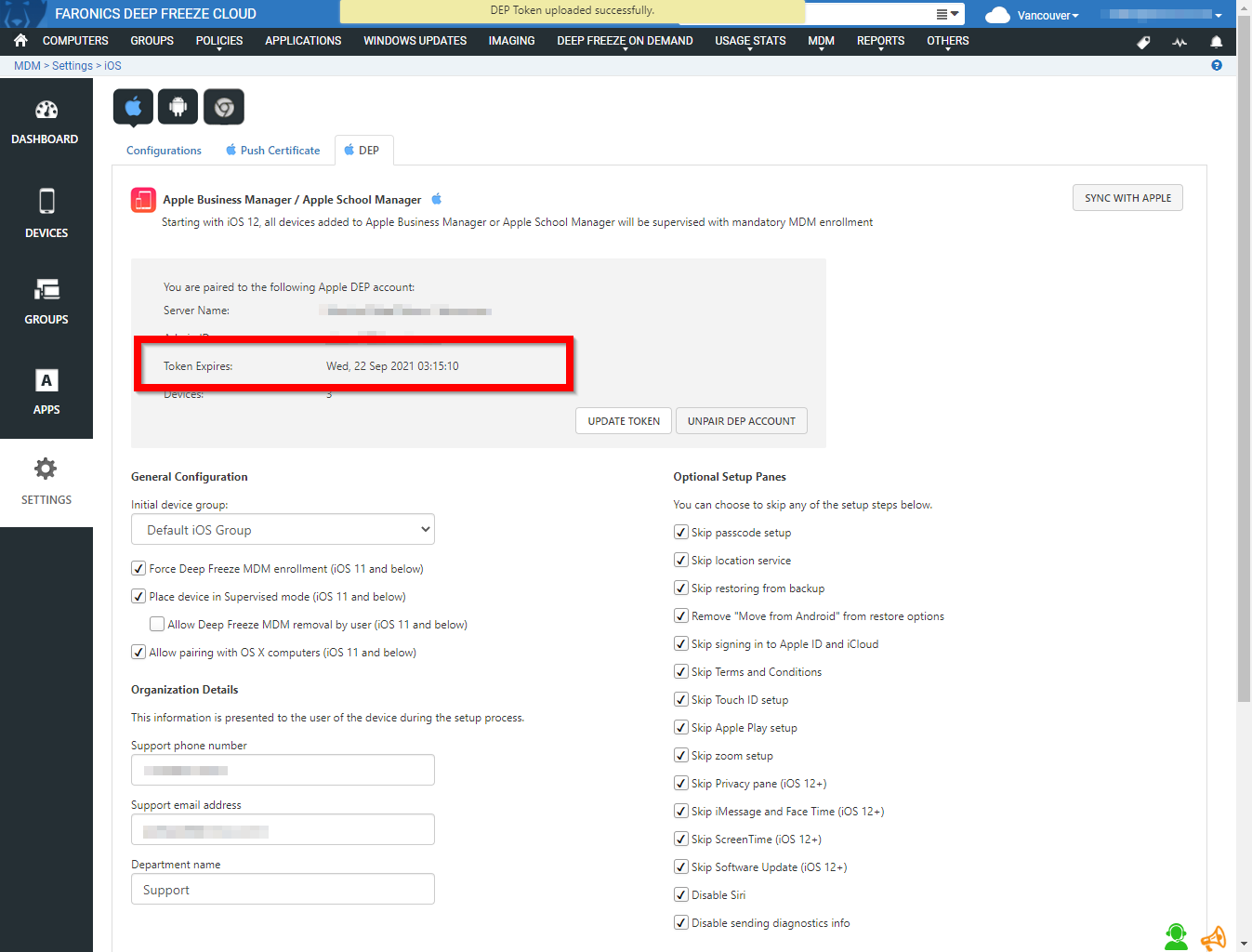The width and height of the screenshot is (1252, 952).
Task: Open the Computers menu
Action: pyautogui.click(x=75, y=41)
